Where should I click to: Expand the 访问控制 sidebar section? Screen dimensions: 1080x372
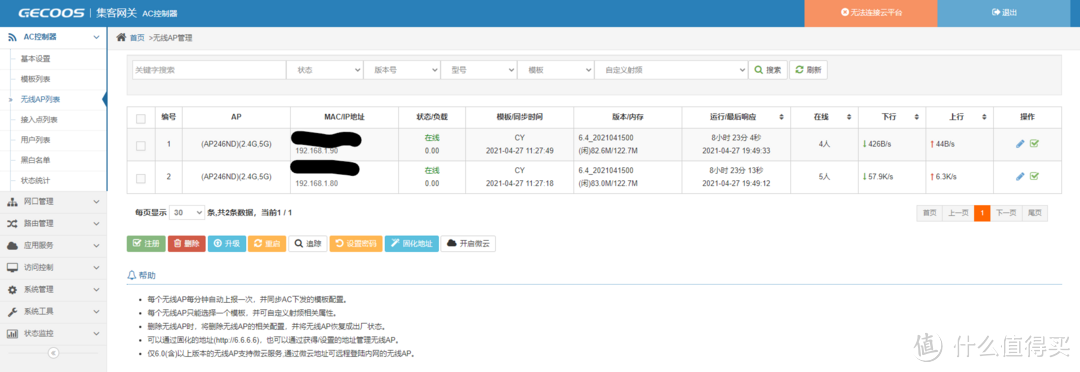click(96, 267)
